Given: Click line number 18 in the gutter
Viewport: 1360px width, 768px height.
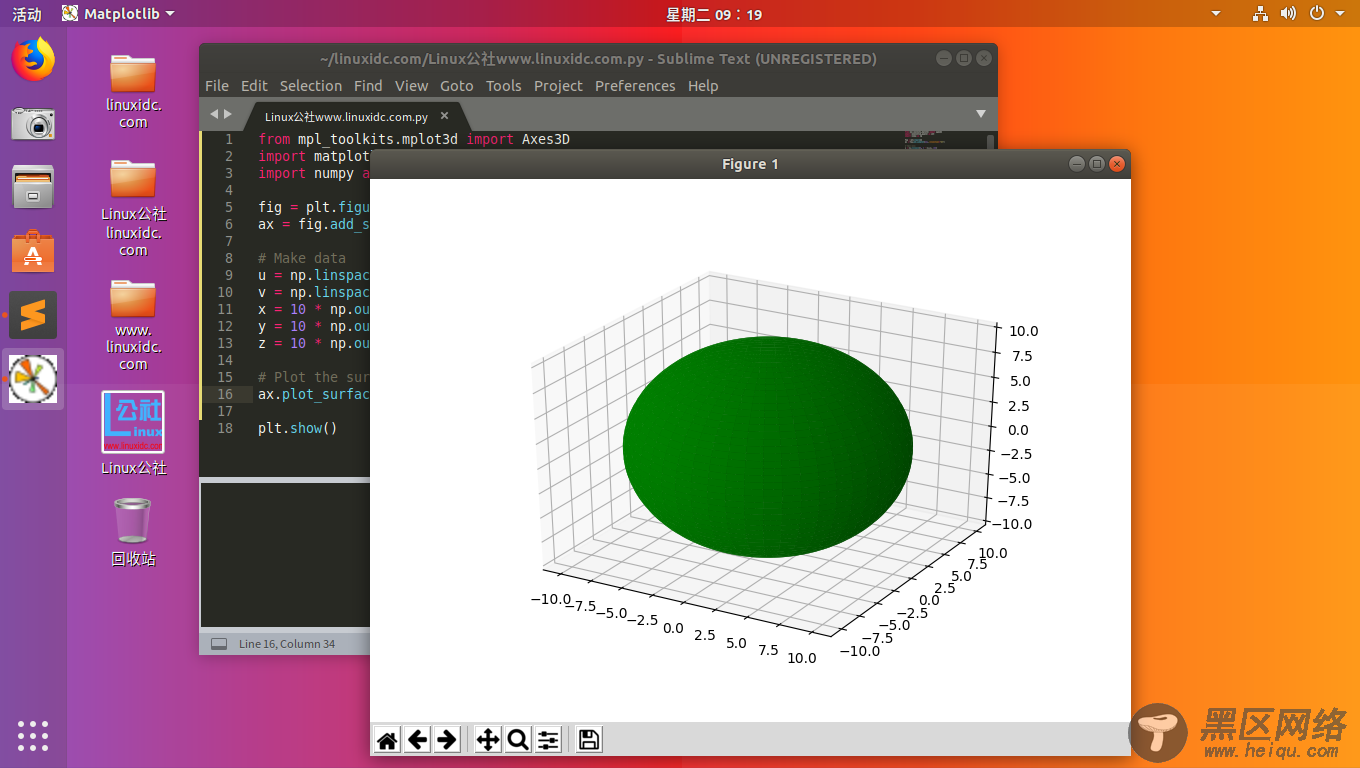Looking at the screenshot, I should [x=225, y=428].
